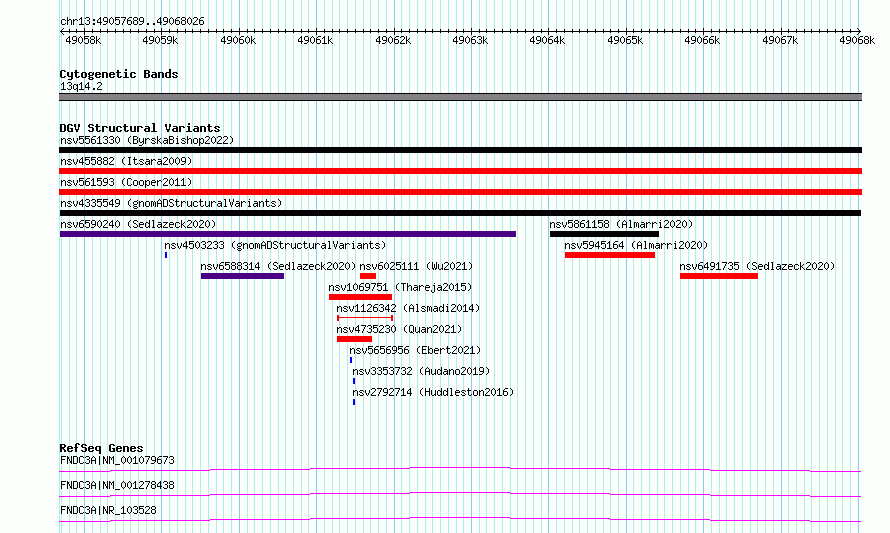Select the red nsv561593 variant bar
The height and width of the screenshot is (533, 890).
tap(460, 192)
